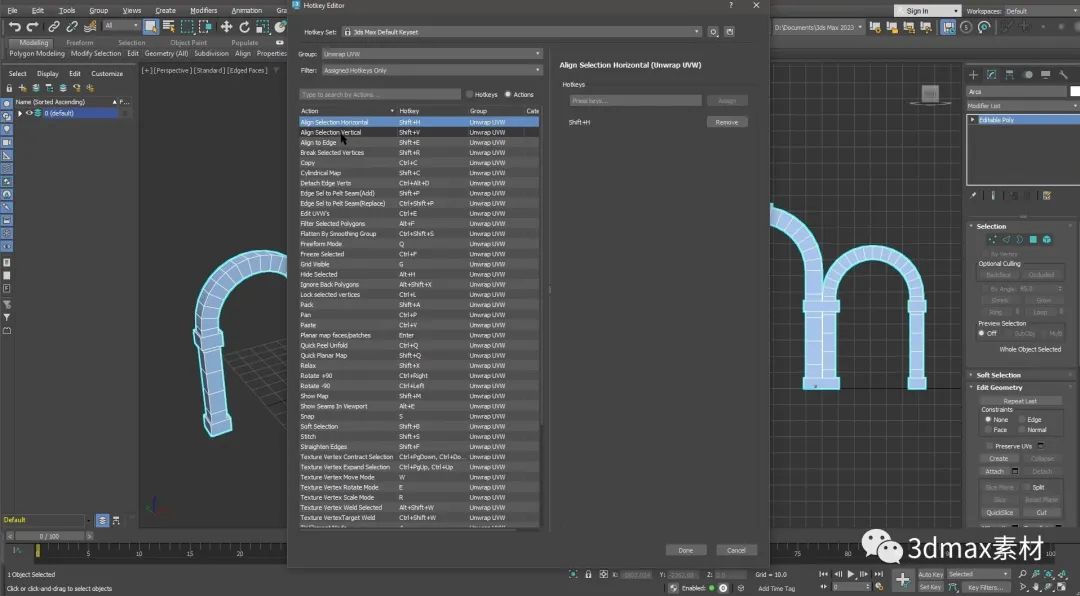
Task: Activate Select and Move tool
Action: coord(226,27)
